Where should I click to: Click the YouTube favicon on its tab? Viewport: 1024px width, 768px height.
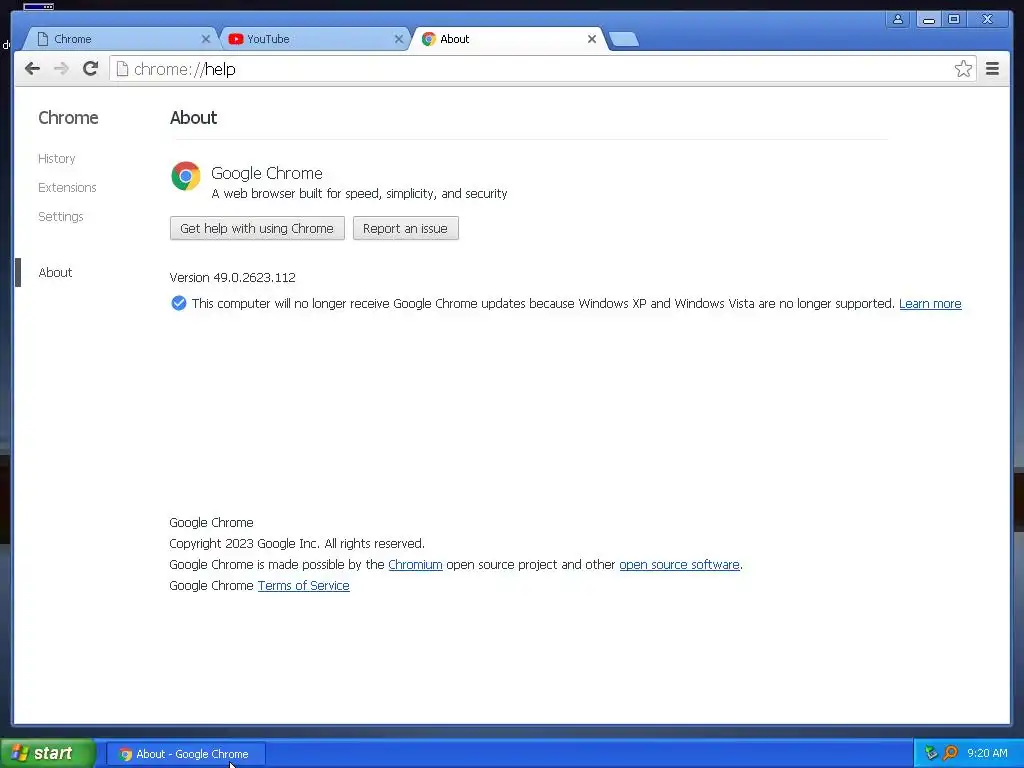[236, 39]
